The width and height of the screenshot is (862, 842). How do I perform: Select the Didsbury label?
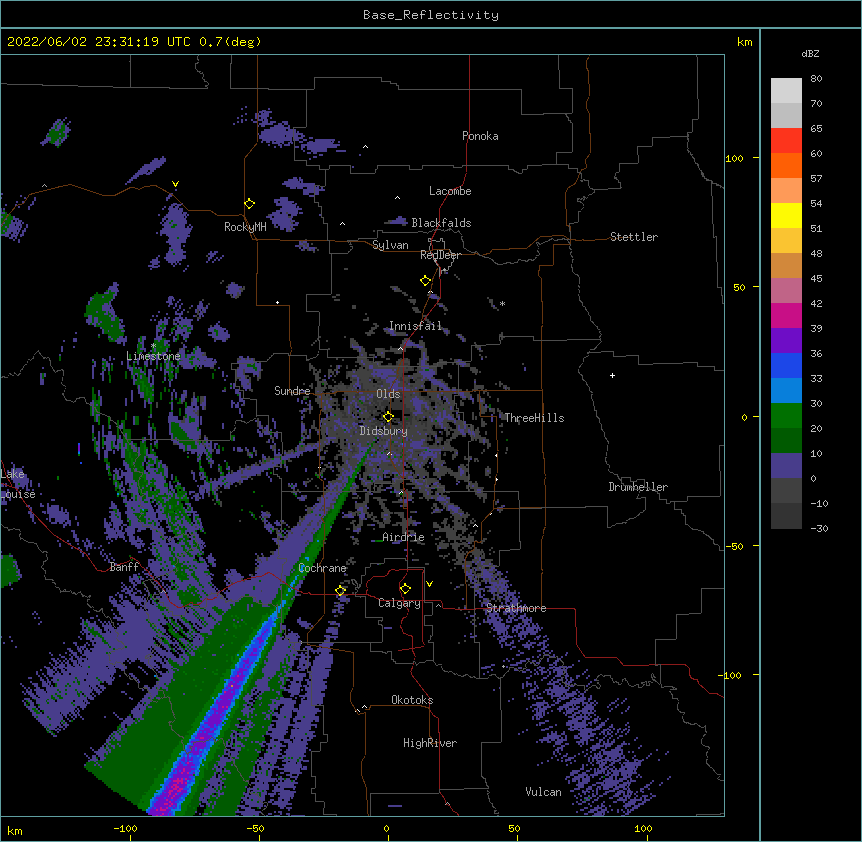pos(384,431)
